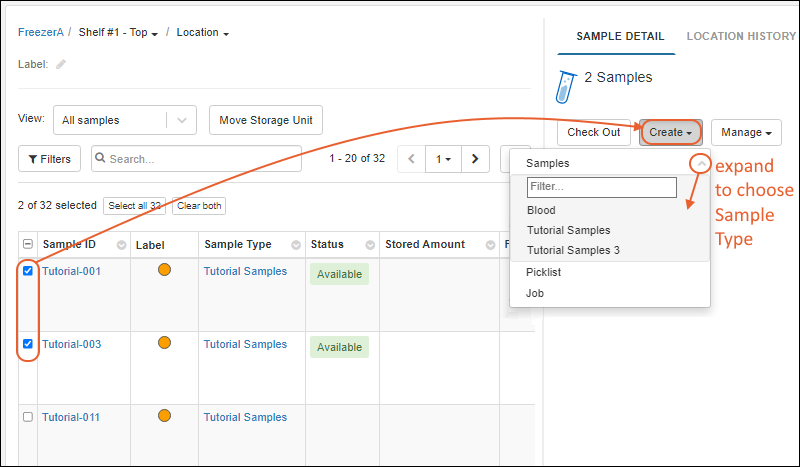Image resolution: width=800 pixels, height=467 pixels.
Task: Open the Tutorial-001 sample link
Action: point(71,271)
